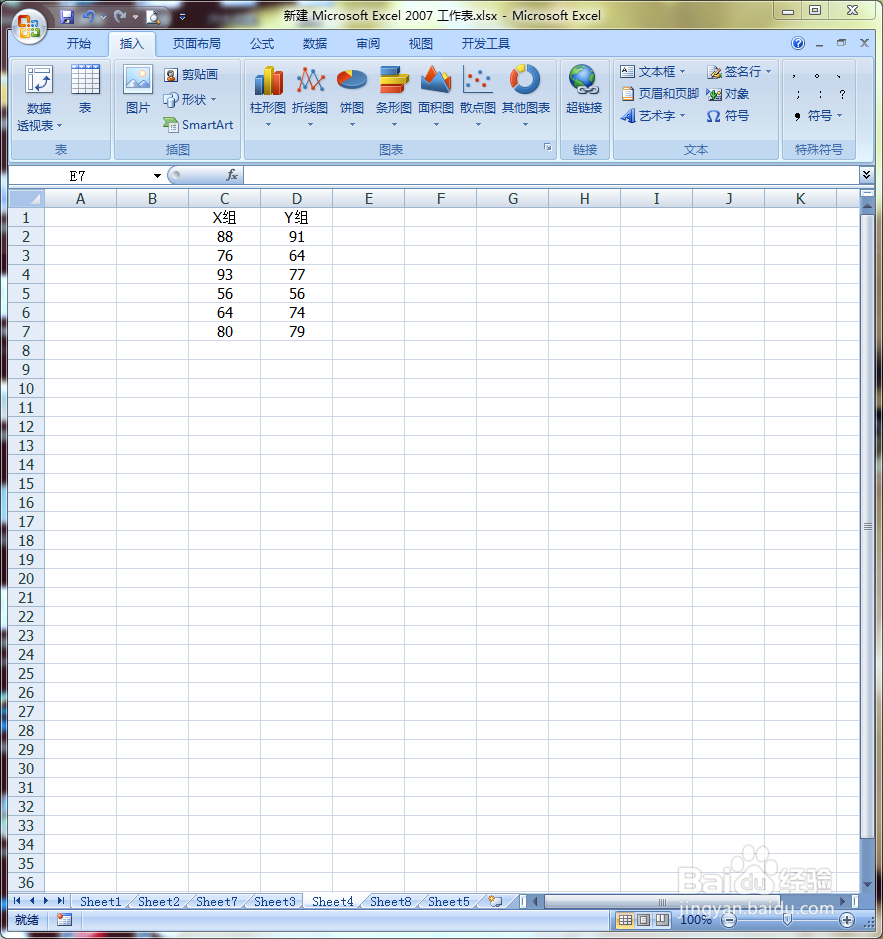Expand the formula bar

[x=866, y=174]
